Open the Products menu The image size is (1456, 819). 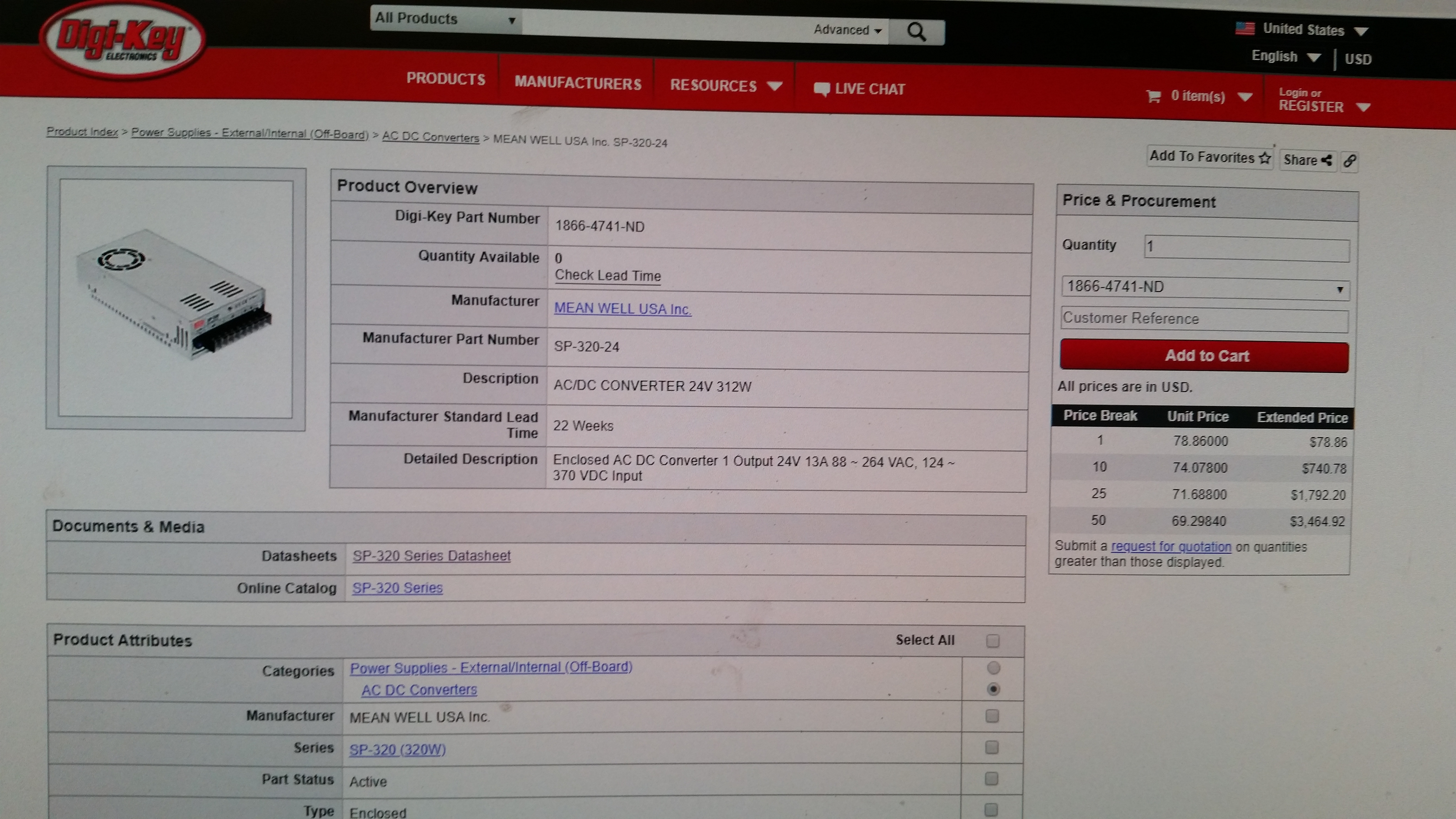445,79
